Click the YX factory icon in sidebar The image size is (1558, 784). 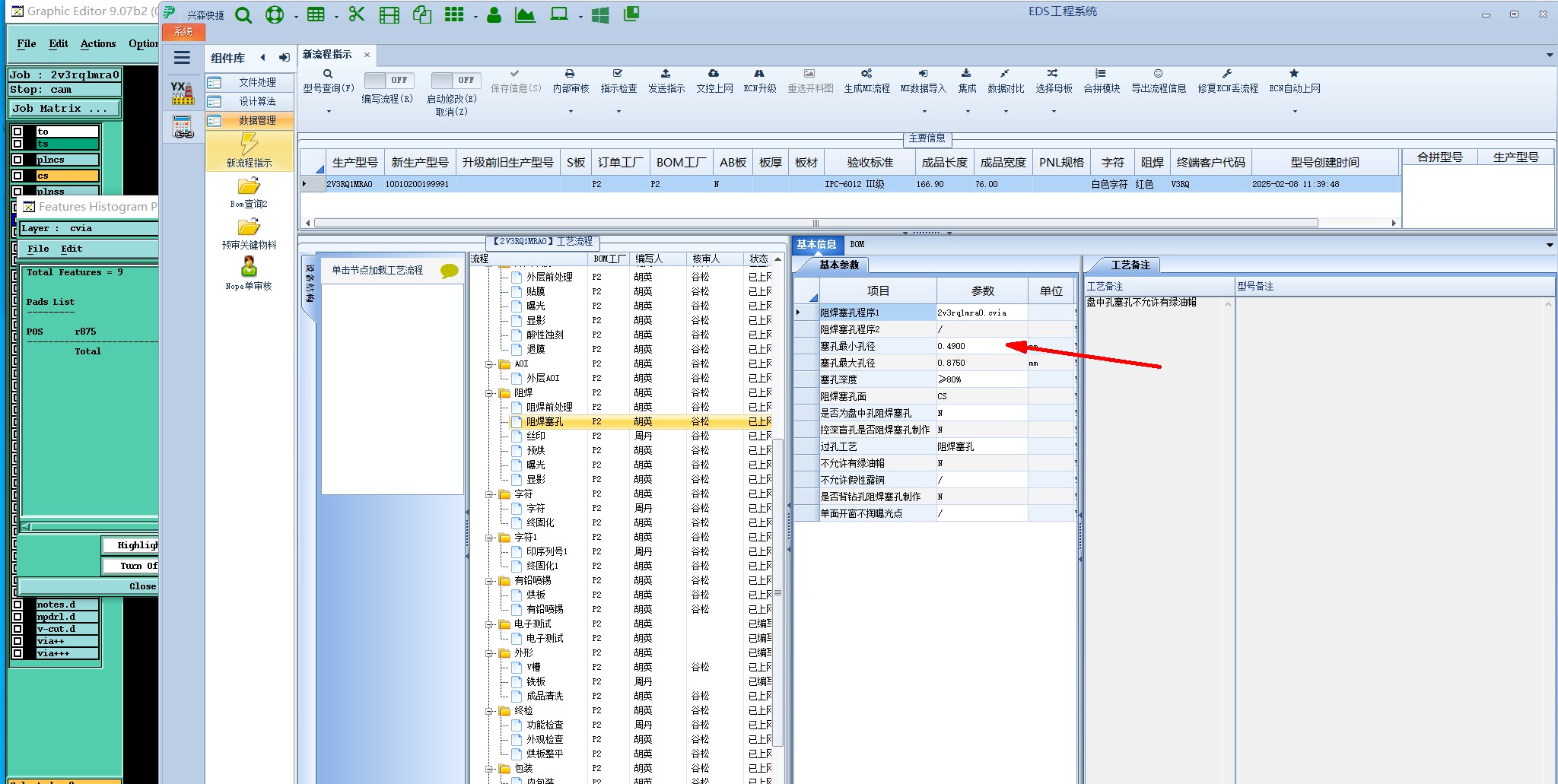pos(183,93)
